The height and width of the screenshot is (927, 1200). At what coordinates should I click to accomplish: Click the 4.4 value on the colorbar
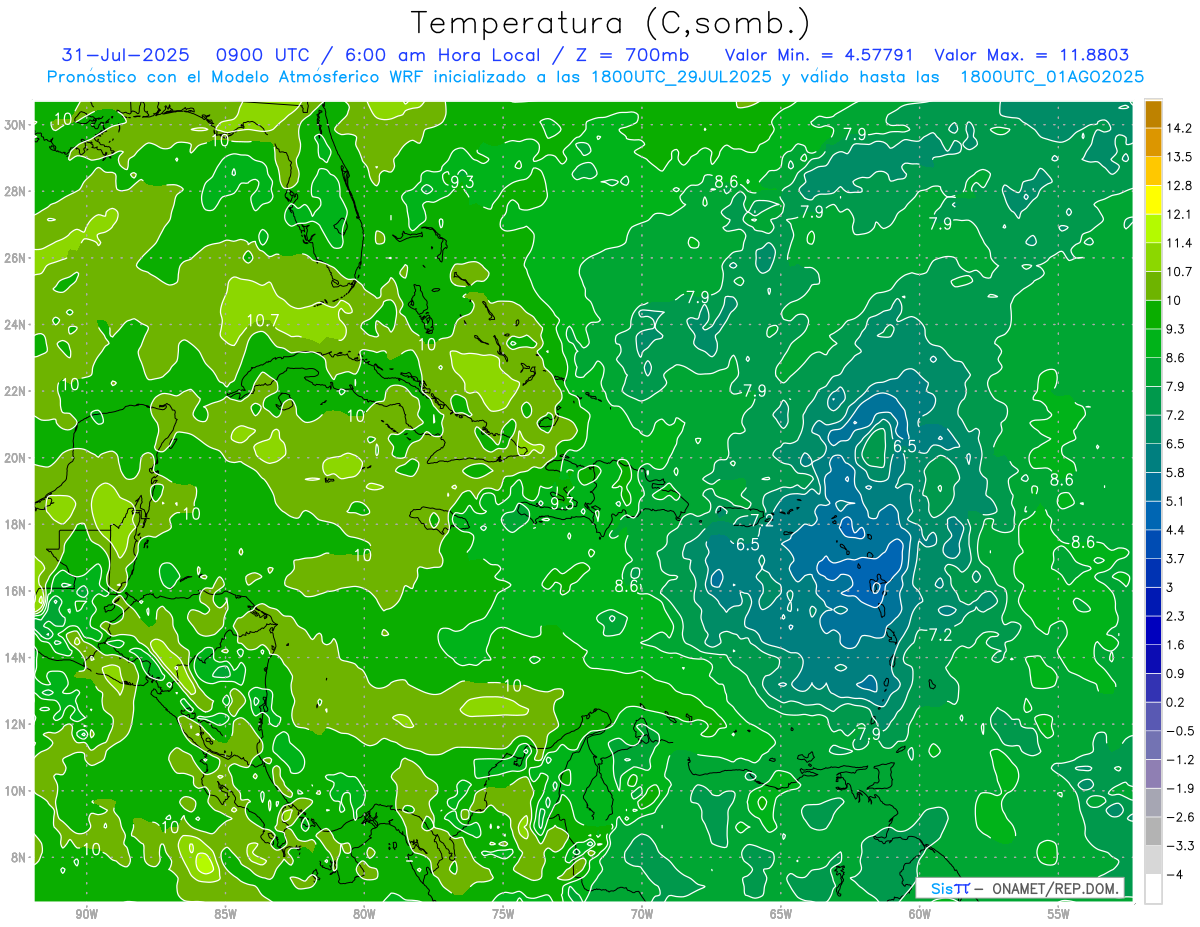pyautogui.click(x=1176, y=529)
